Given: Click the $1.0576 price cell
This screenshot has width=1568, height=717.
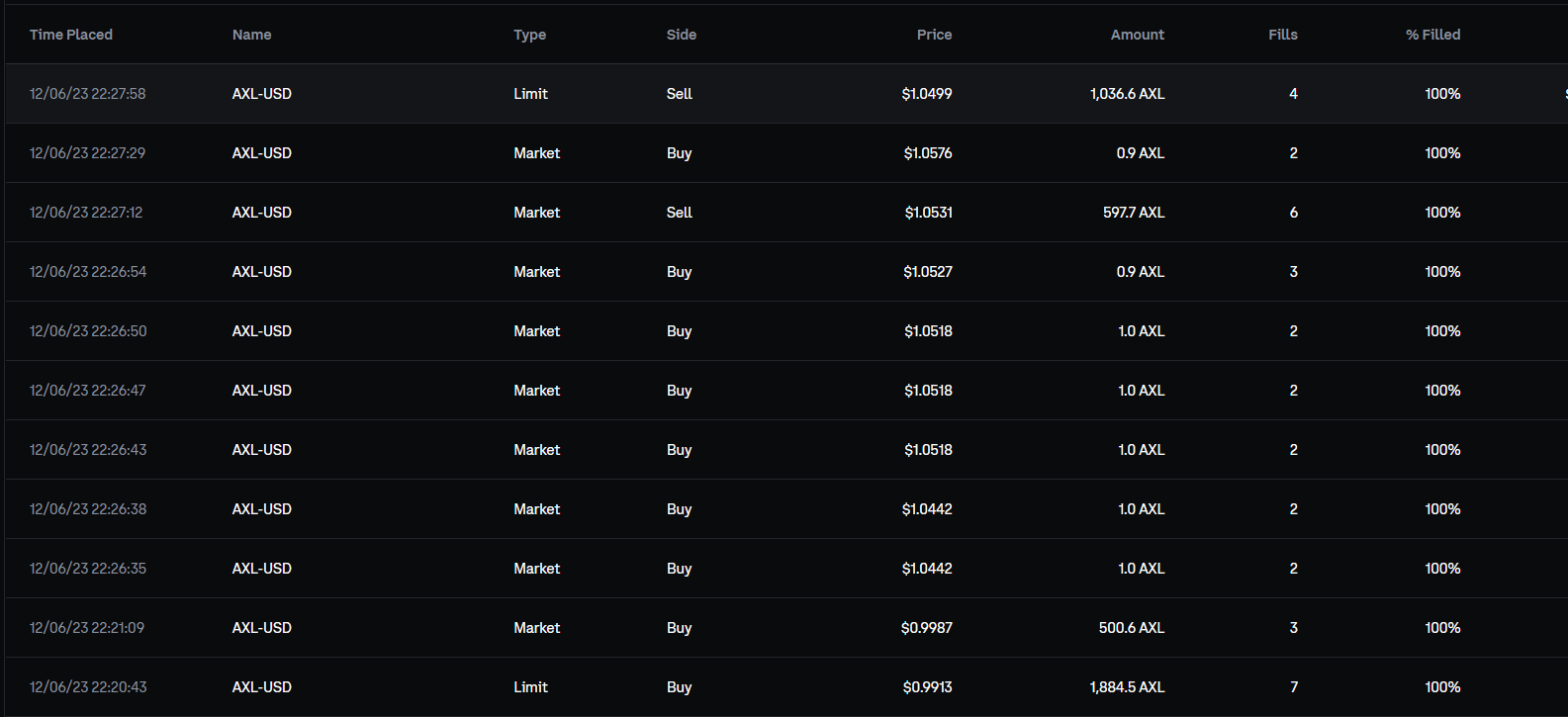Looking at the screenshot, I should [928, 153].
